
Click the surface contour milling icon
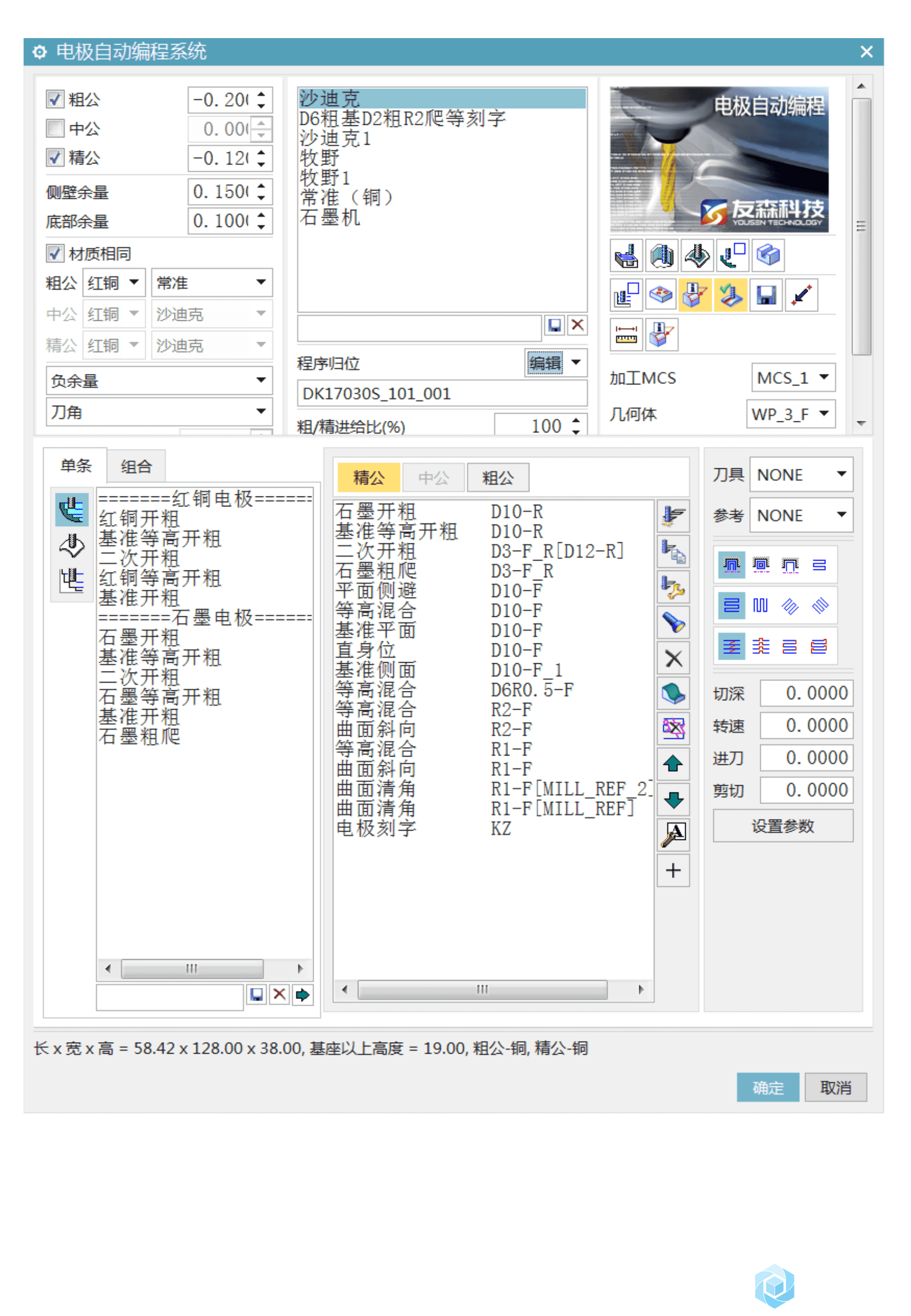coord(697,255)
